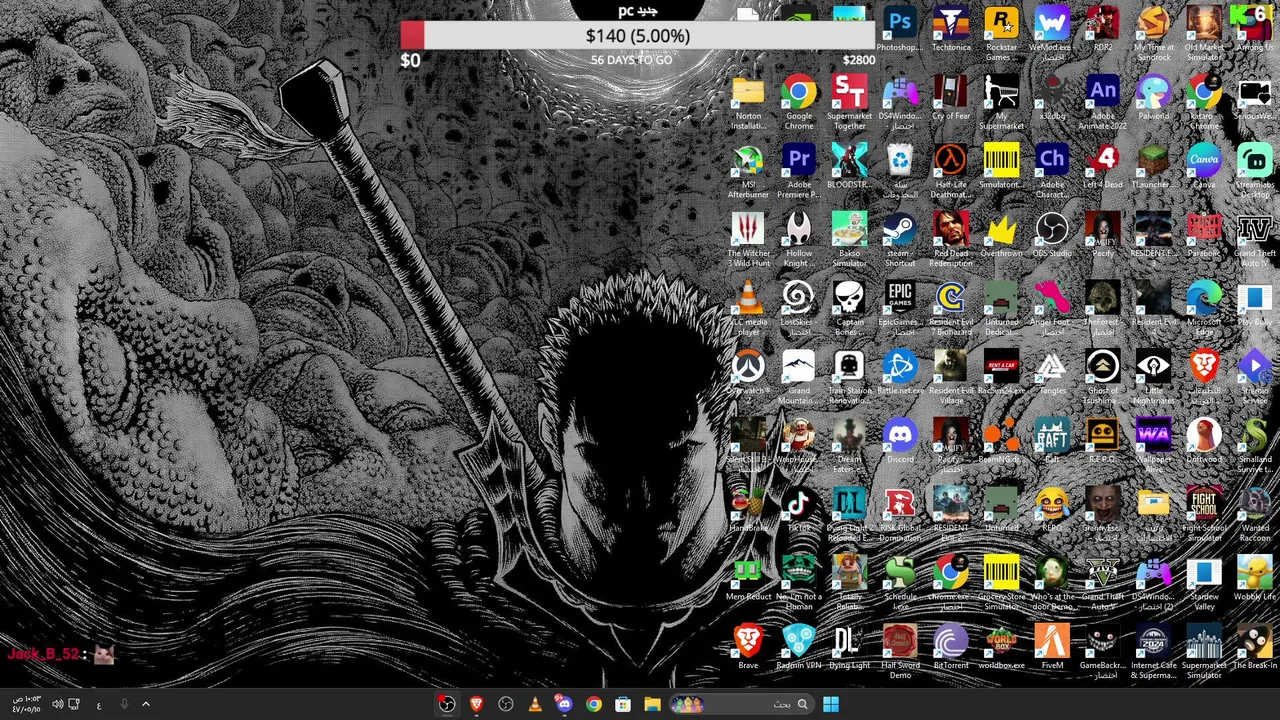Open the taskbar clock and date
This screenshot has width=1280, height=720.
coord(27,704)
